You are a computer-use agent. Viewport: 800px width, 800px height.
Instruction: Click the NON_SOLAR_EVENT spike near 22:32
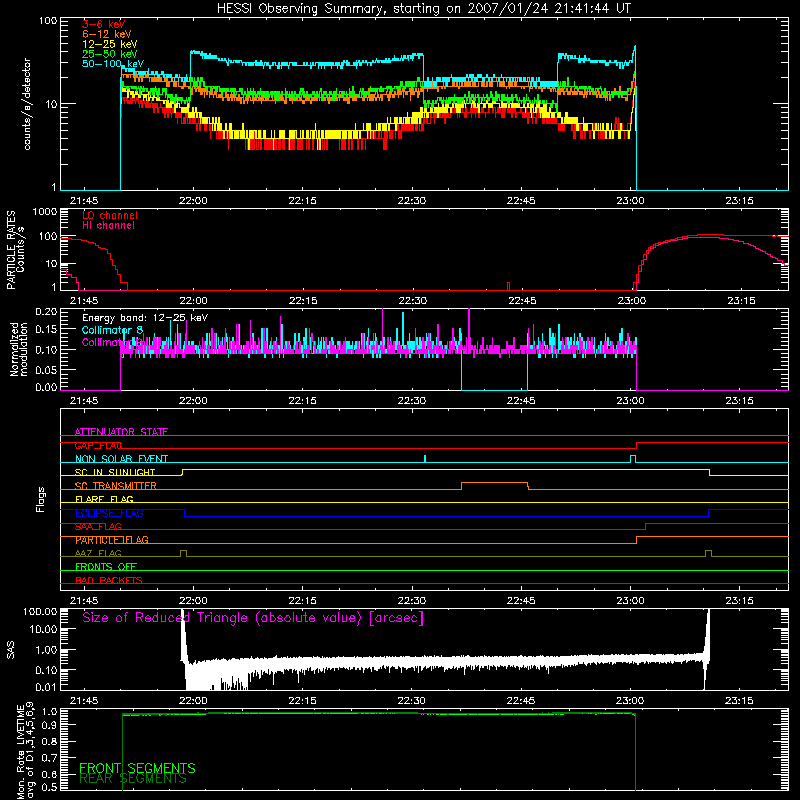pyautogui.click(x=425, y=459)
